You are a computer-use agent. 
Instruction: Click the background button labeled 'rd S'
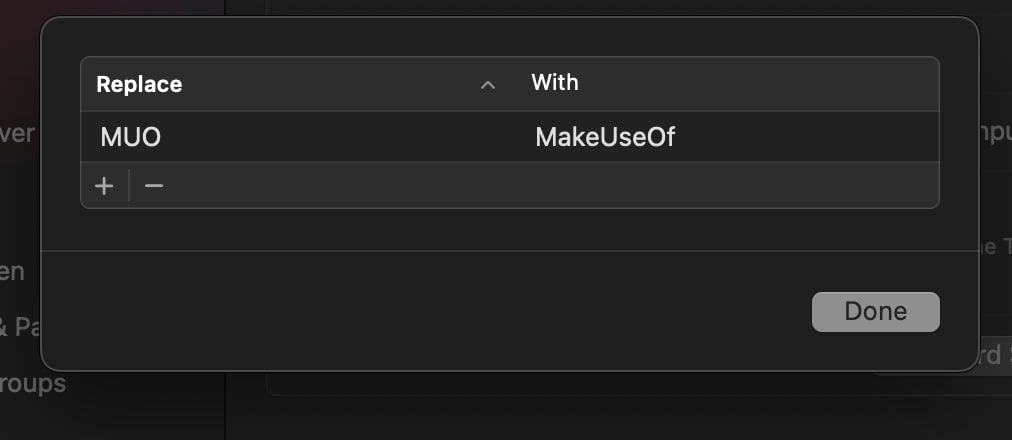coord(992,355)
